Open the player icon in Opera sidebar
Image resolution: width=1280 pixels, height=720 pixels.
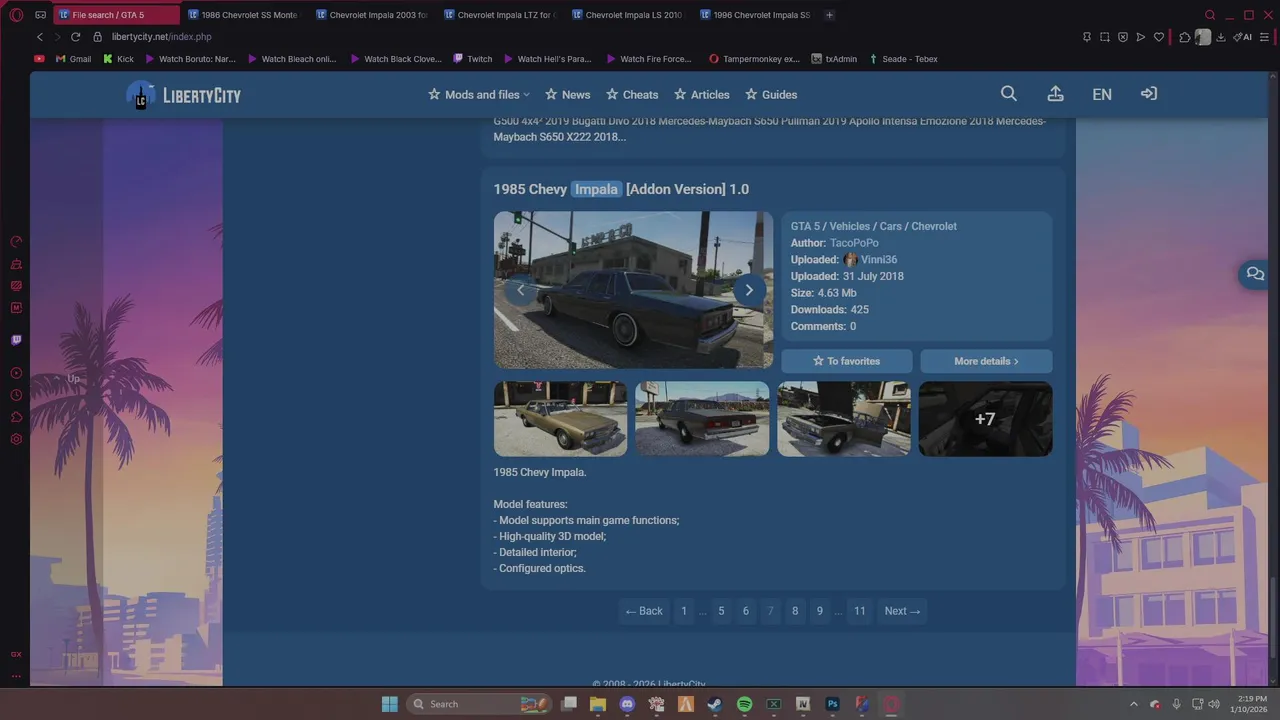(x=16, y=373)
